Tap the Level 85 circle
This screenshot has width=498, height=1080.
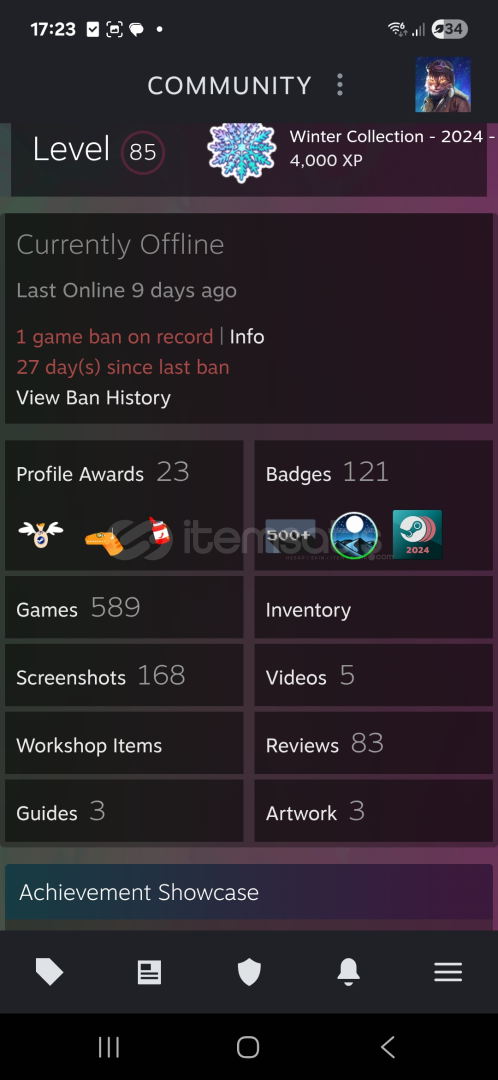click(x=143, y=152)
